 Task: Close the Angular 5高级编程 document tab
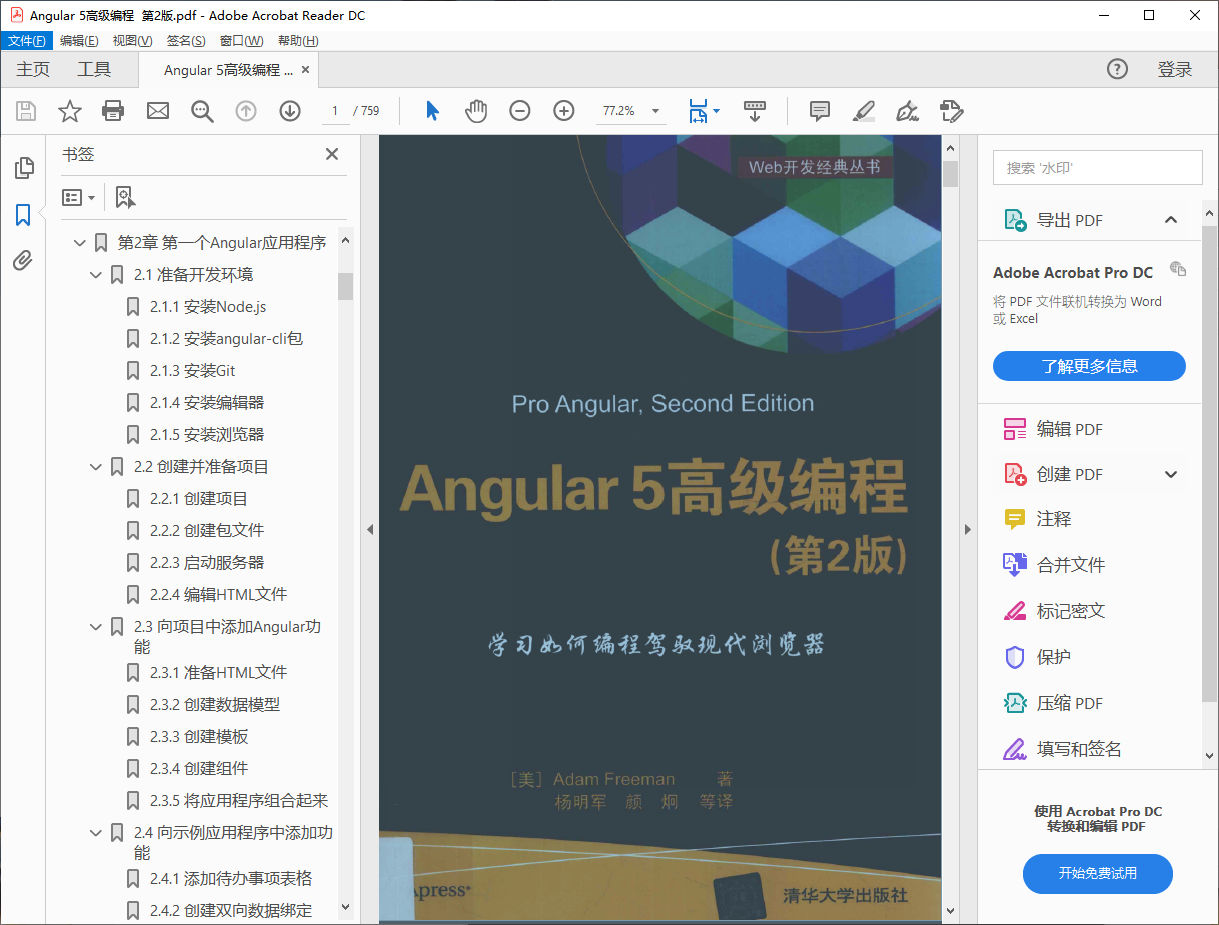click(306, 70)
